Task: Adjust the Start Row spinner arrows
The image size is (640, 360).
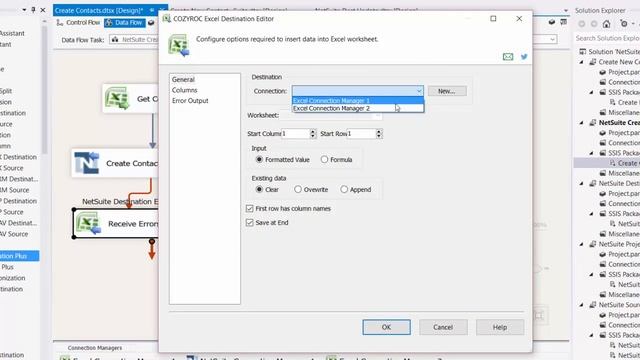Action: (379, 133)
